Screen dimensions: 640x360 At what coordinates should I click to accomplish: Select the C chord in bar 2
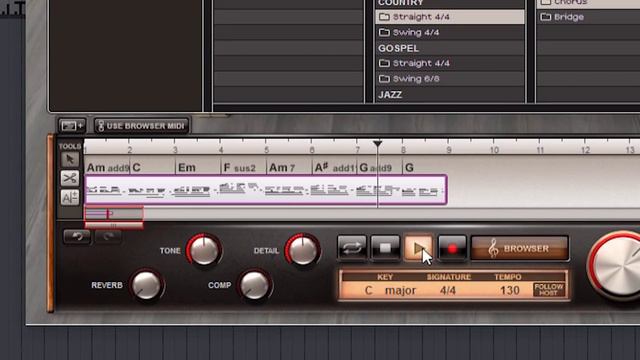click(x=137, y=167)
